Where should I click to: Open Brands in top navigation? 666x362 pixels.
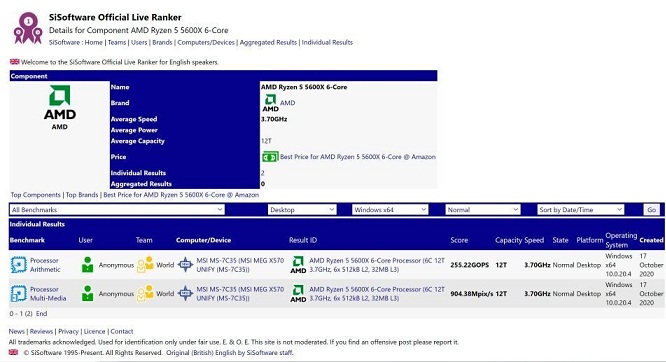coord(162,42)
